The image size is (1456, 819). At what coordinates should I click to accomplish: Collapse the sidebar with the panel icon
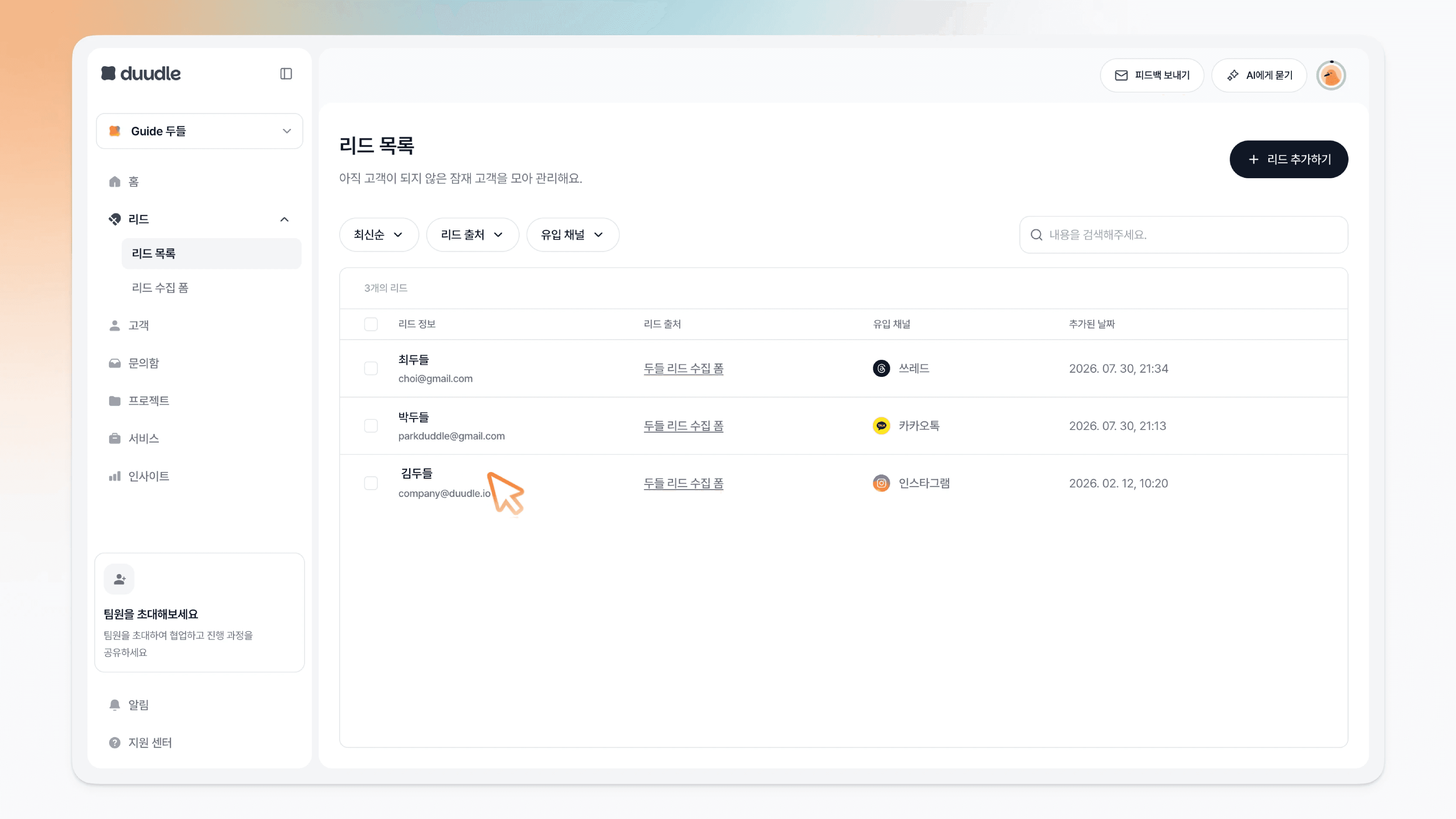pyautogui.click(x=286, y=74)
